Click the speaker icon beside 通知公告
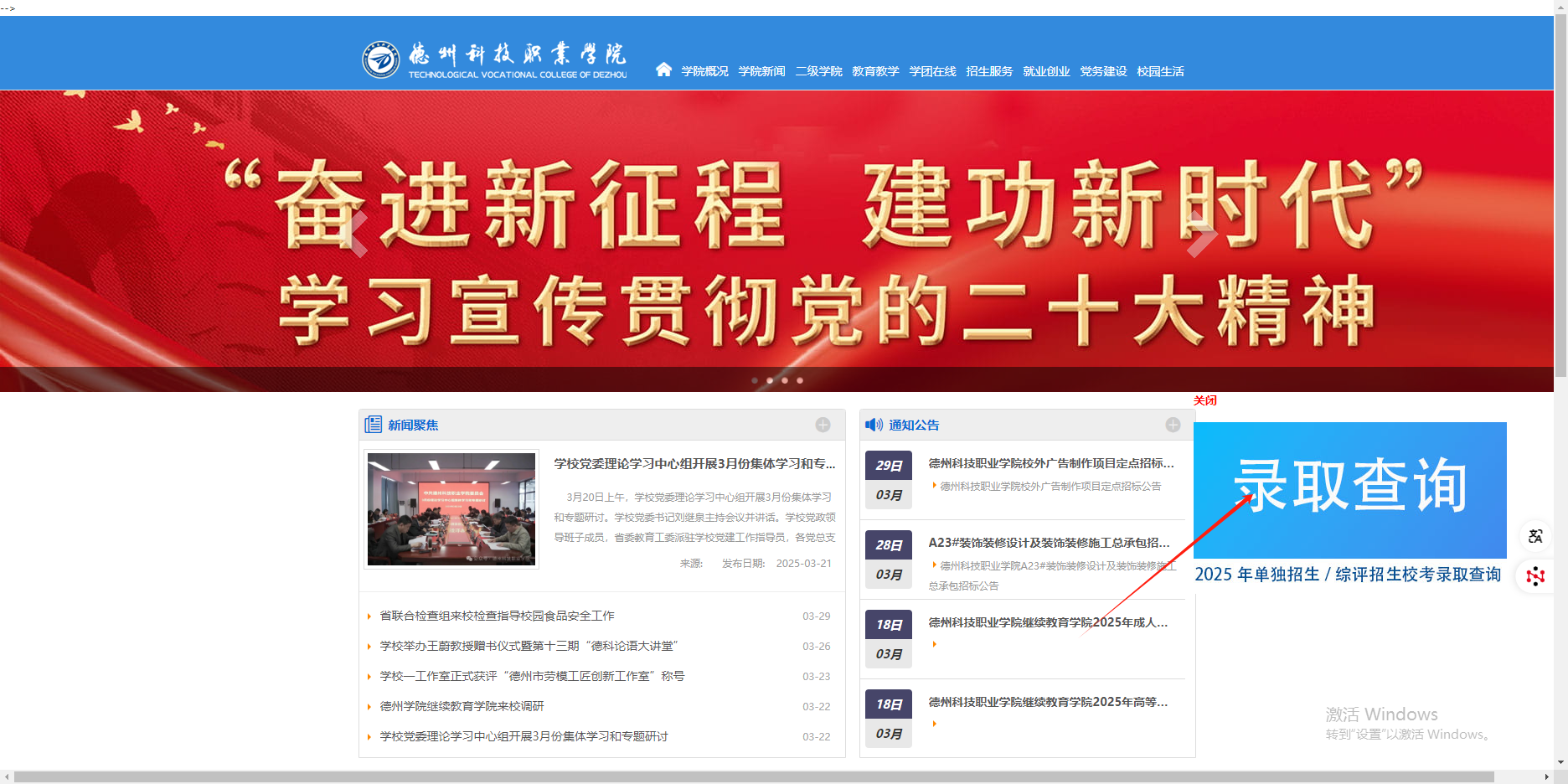 click(872, 425)
